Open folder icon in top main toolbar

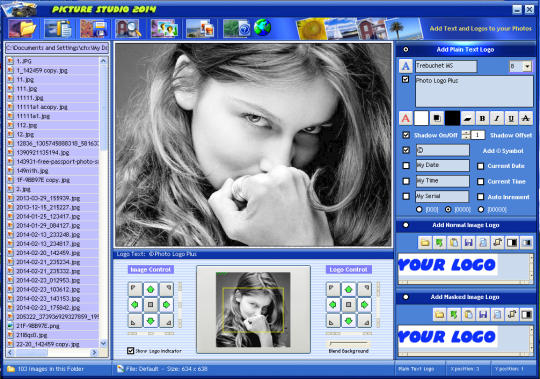(23, 28)
